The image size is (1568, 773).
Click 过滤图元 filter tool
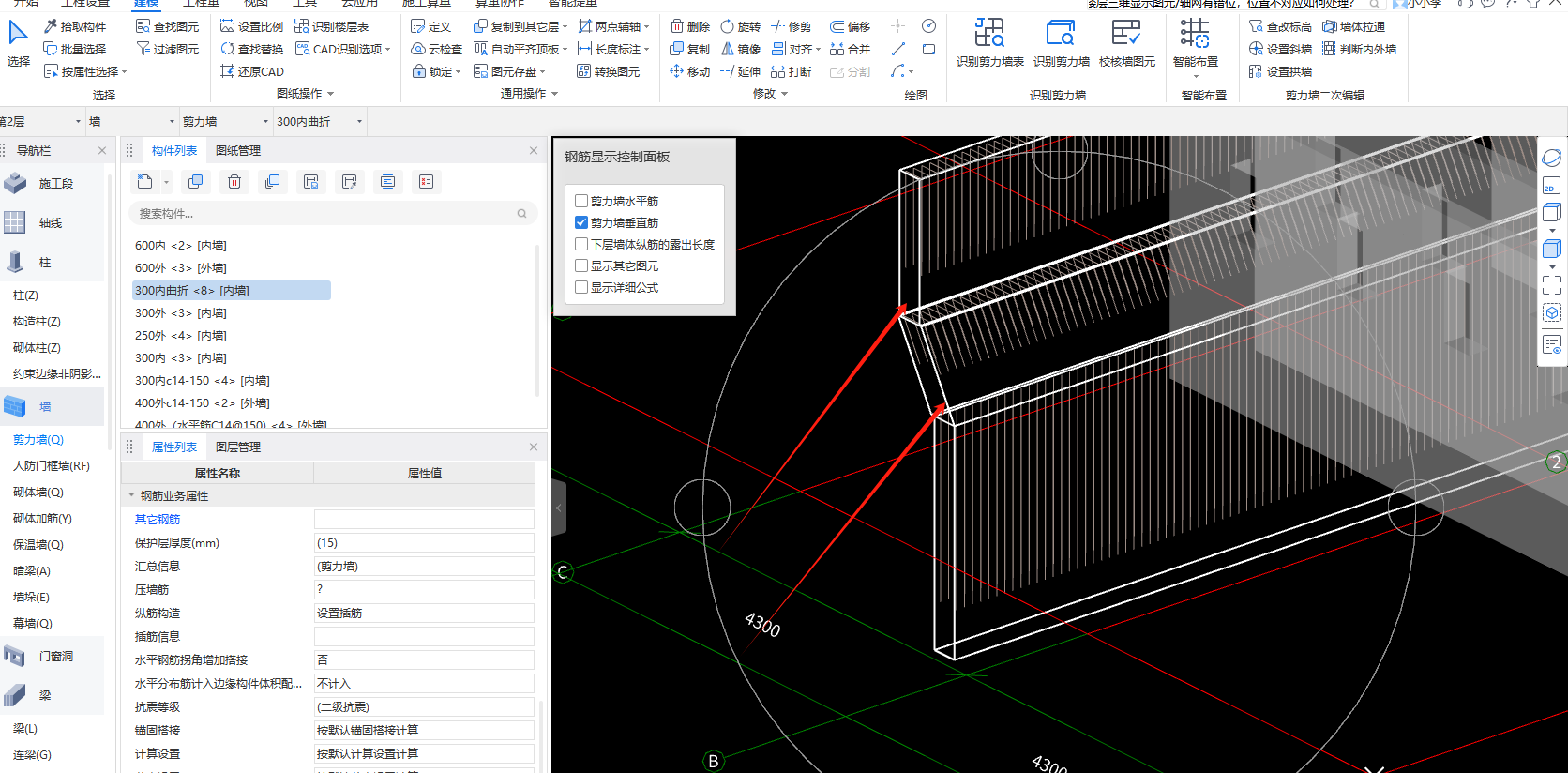coord(168,49)
